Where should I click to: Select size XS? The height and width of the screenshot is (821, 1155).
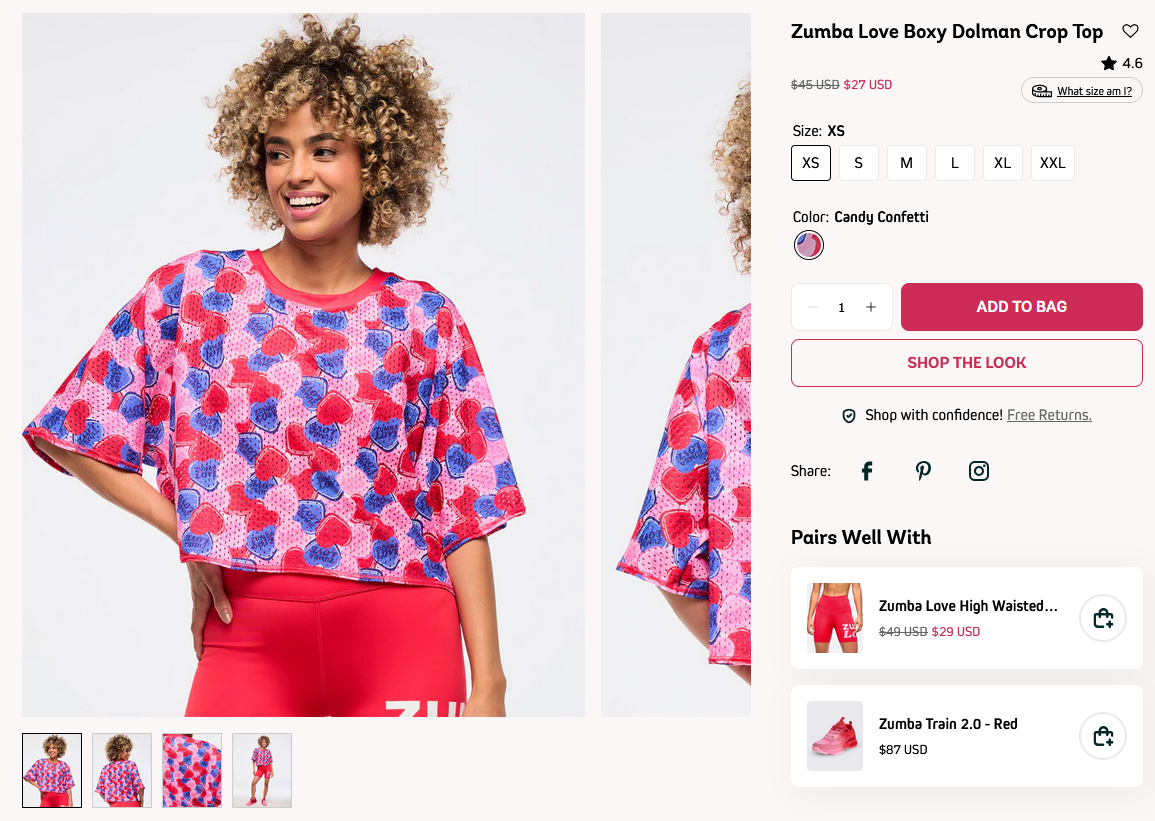click(811, 163)
